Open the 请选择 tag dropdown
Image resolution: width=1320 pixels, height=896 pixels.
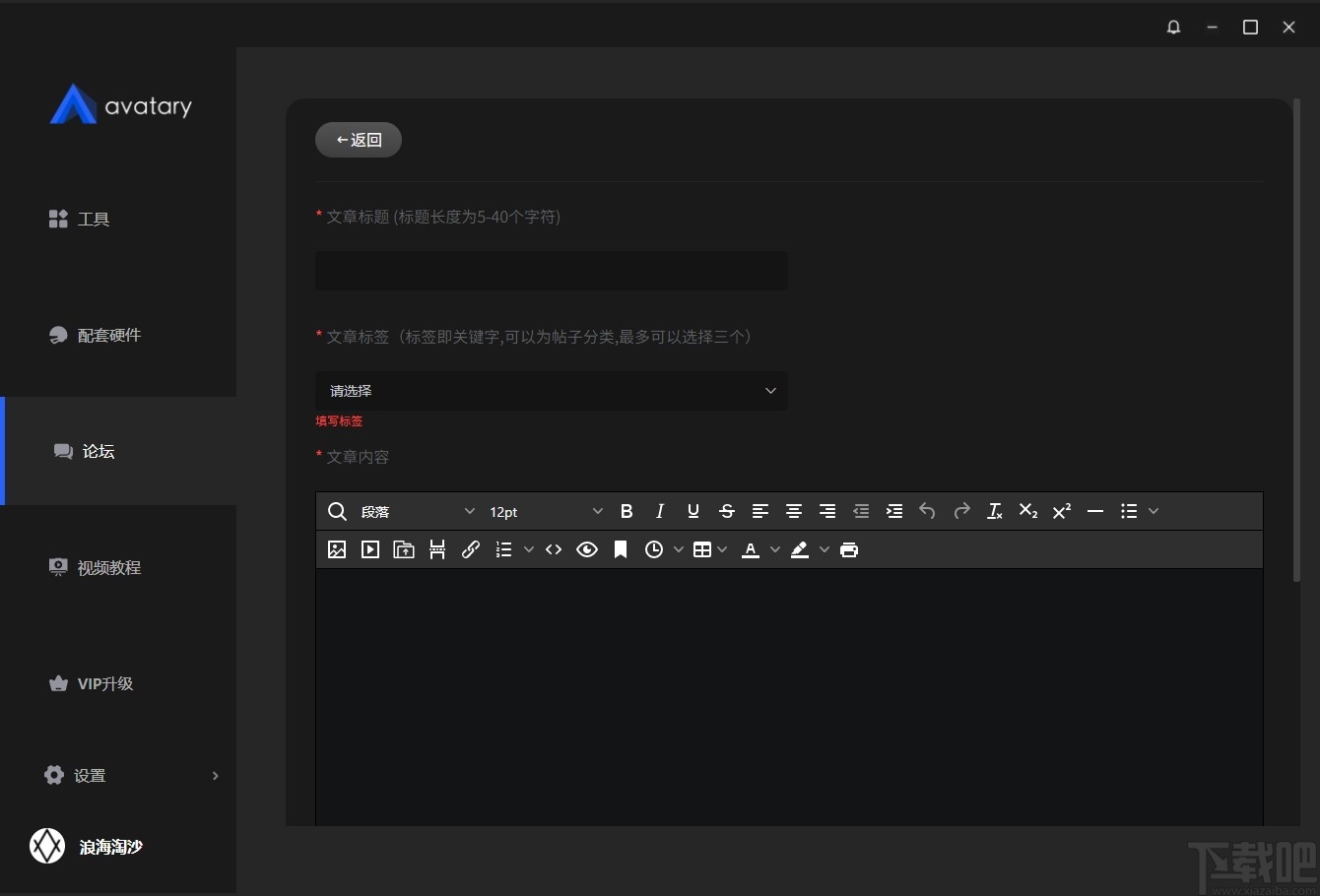point(551,391)
